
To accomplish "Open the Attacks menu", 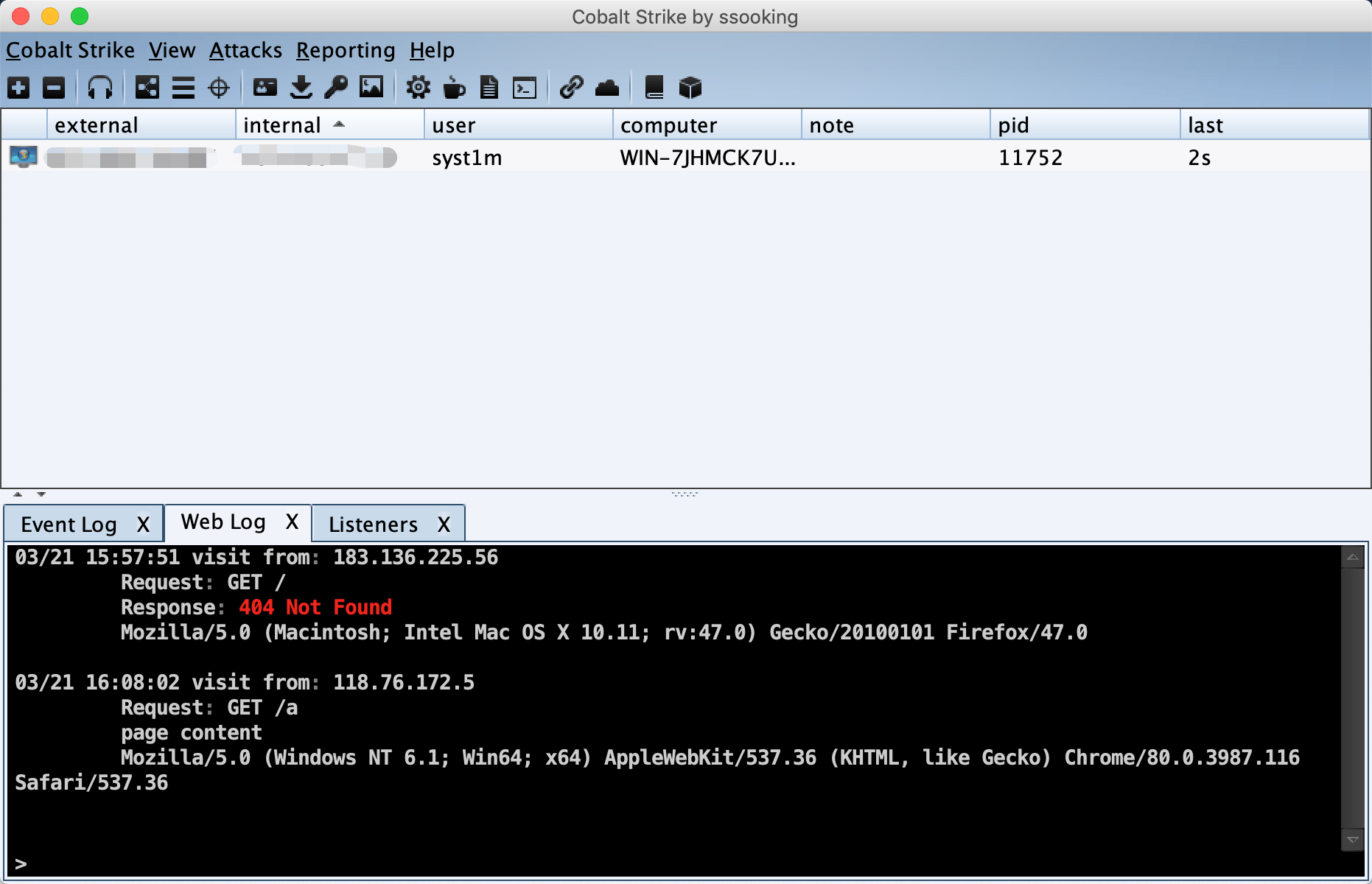I will (x=245, y=50).
